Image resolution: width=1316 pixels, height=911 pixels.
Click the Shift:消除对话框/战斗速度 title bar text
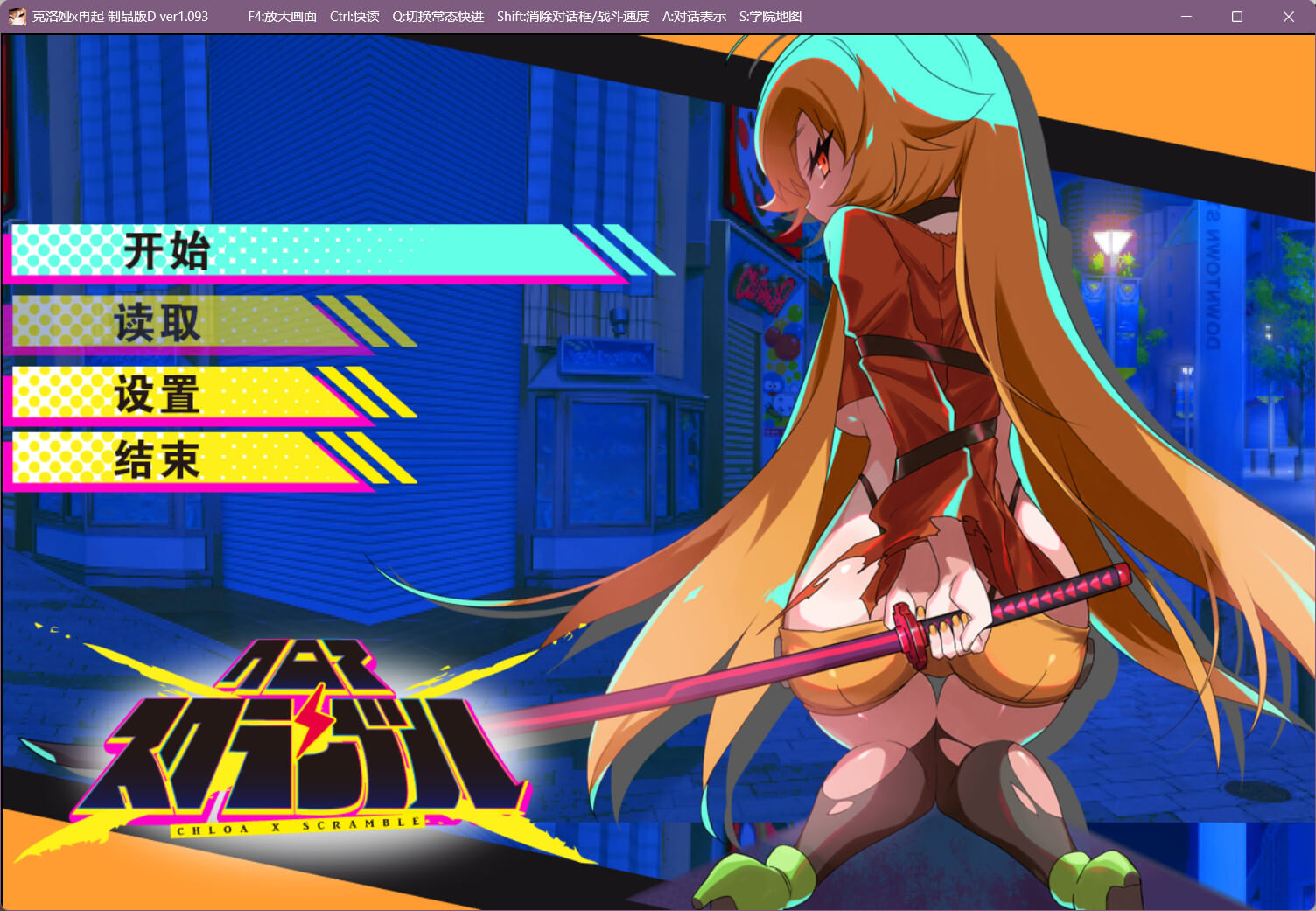(x=572, y=17)
